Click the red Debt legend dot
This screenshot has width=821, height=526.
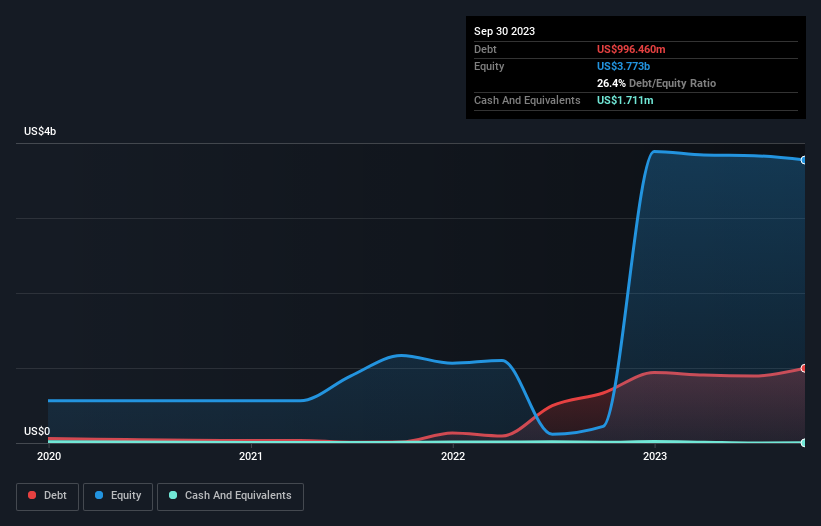pyautogui.click(x=32, y=495)
